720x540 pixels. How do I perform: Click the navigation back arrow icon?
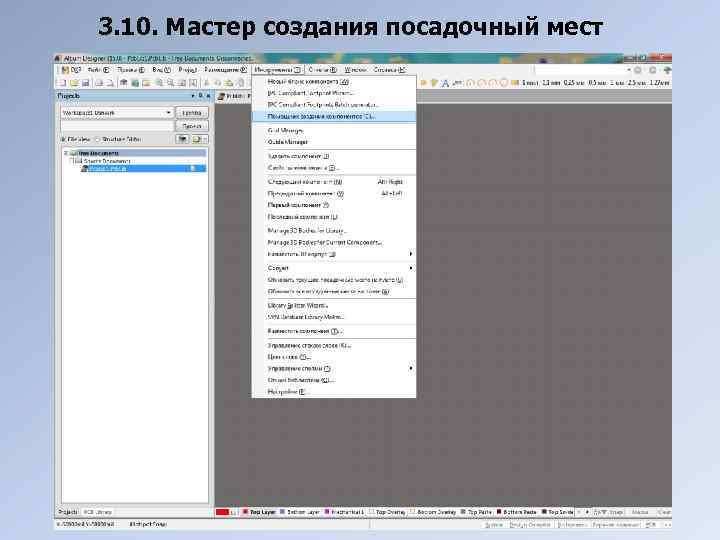[x=638, y=70]
